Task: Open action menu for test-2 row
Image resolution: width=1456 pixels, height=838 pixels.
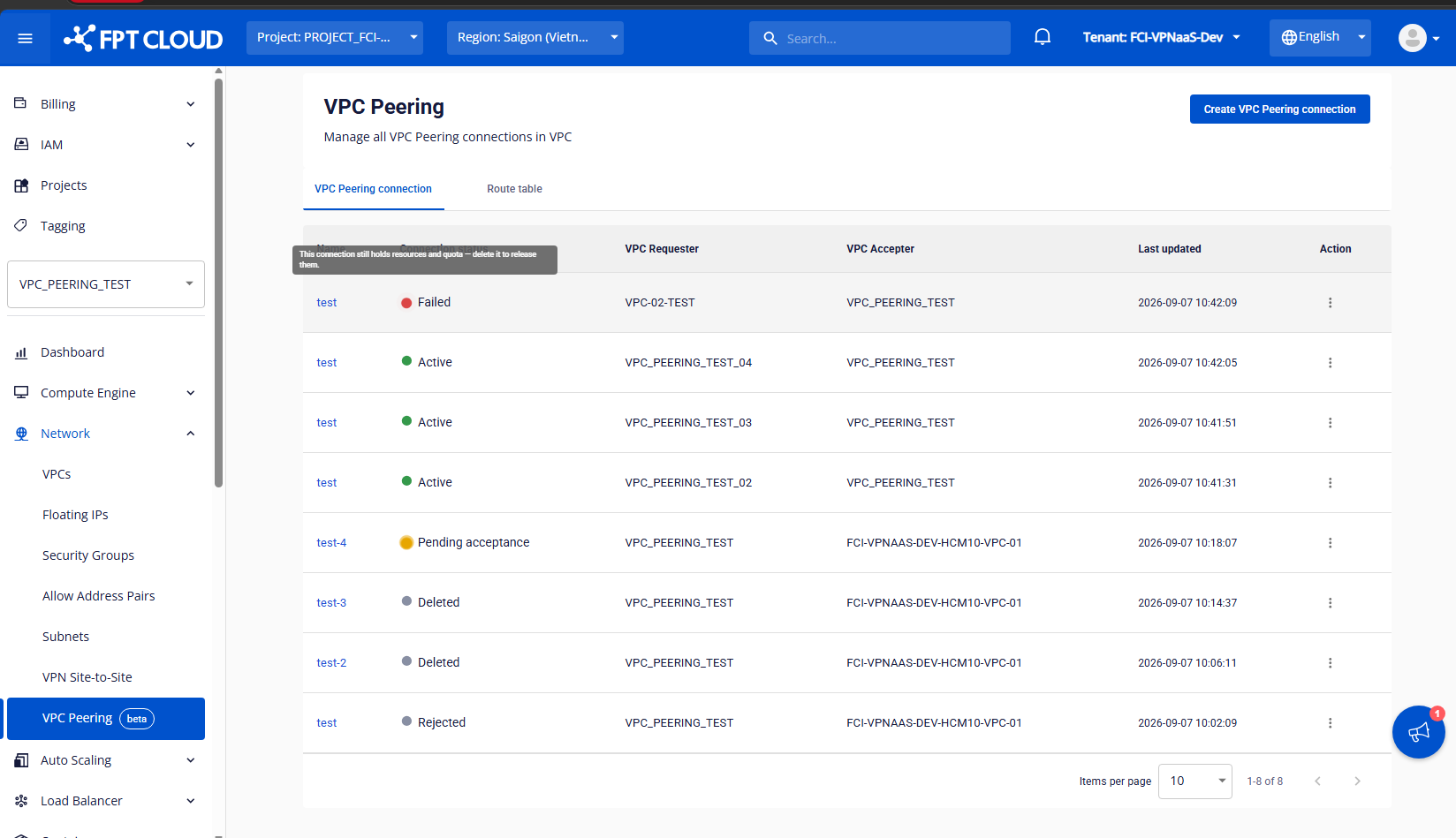Action: point(1330,663)
